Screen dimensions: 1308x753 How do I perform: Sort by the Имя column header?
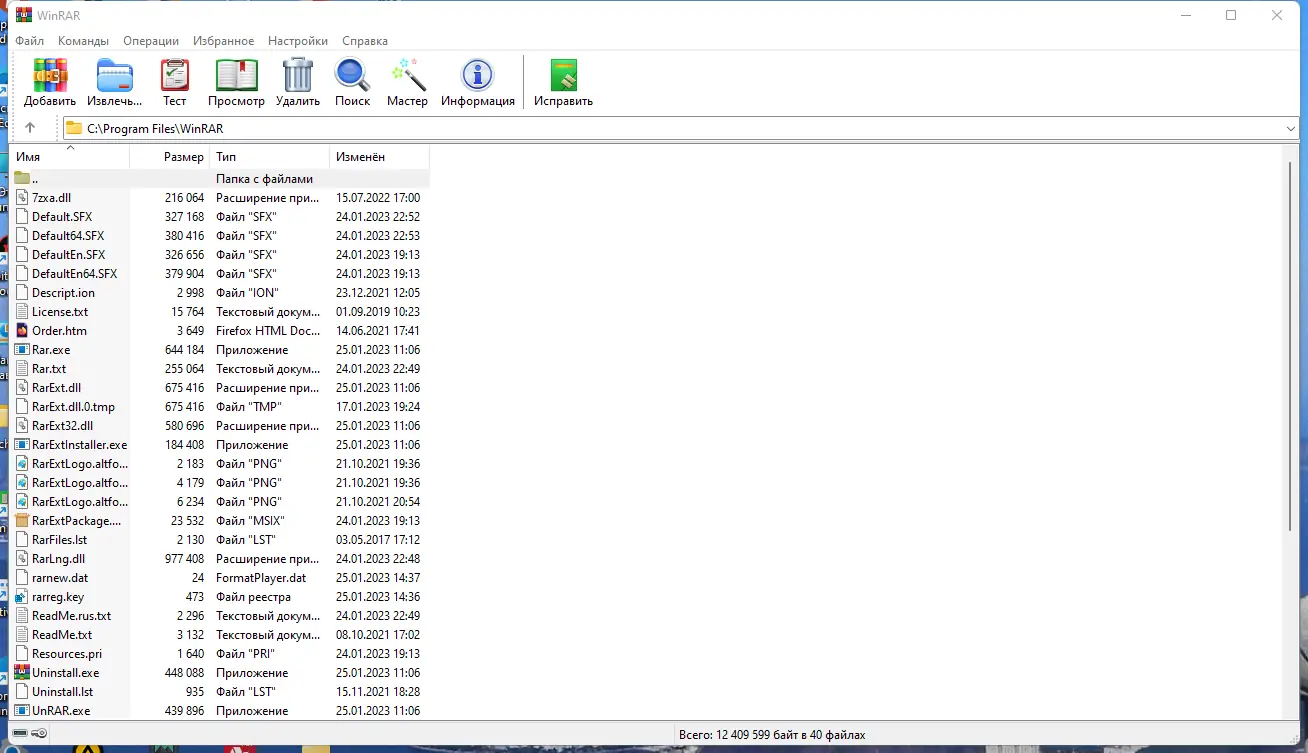[x=70, y=157]
